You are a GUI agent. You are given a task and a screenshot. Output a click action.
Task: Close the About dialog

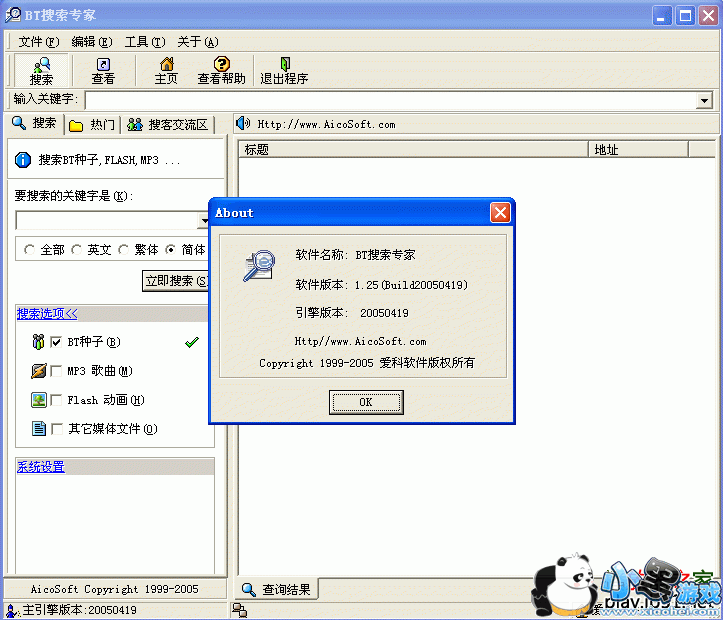tap(500, 213)
